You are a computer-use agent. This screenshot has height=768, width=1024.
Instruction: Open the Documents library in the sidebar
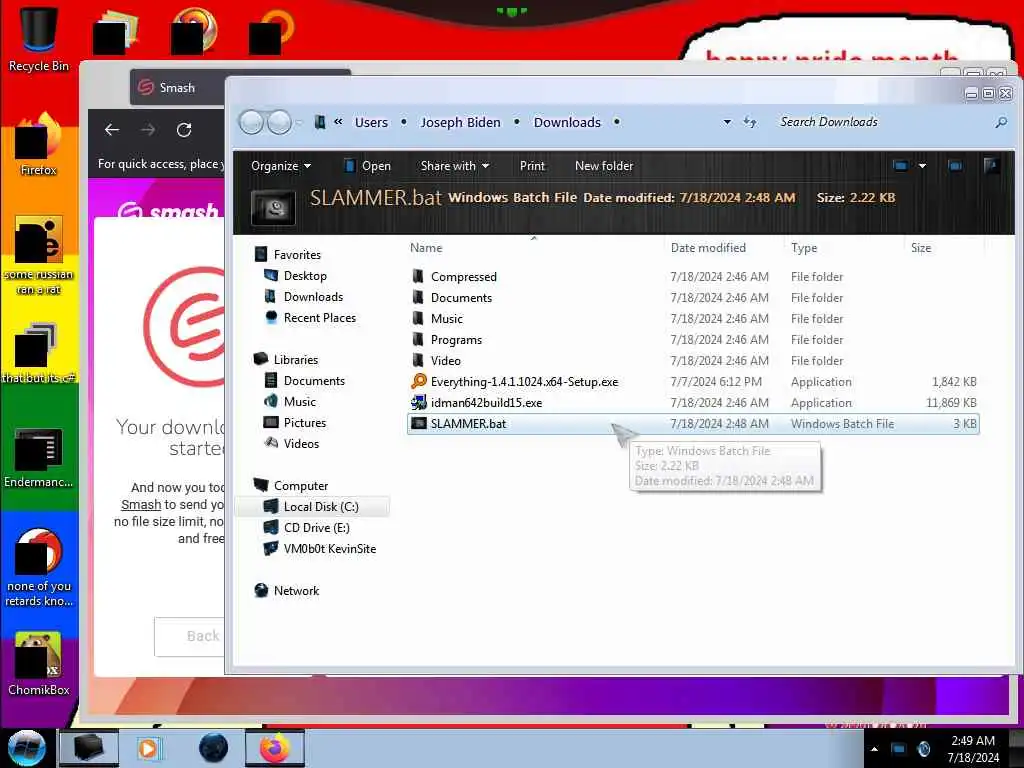314,380
